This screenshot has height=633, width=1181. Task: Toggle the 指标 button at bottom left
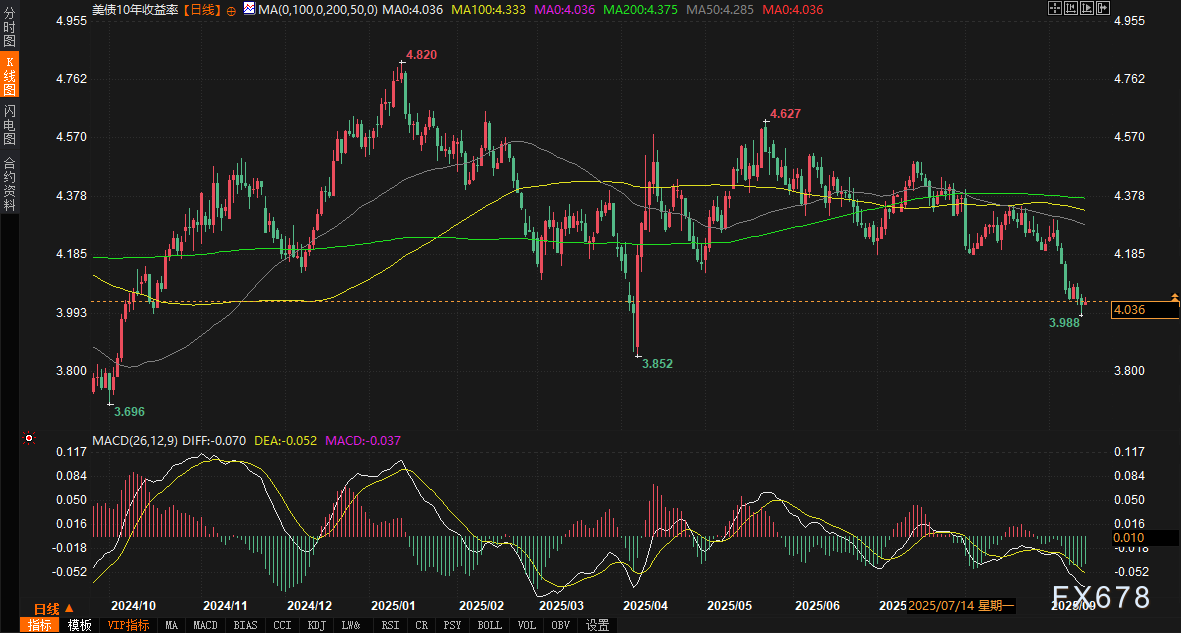(41, 625)
